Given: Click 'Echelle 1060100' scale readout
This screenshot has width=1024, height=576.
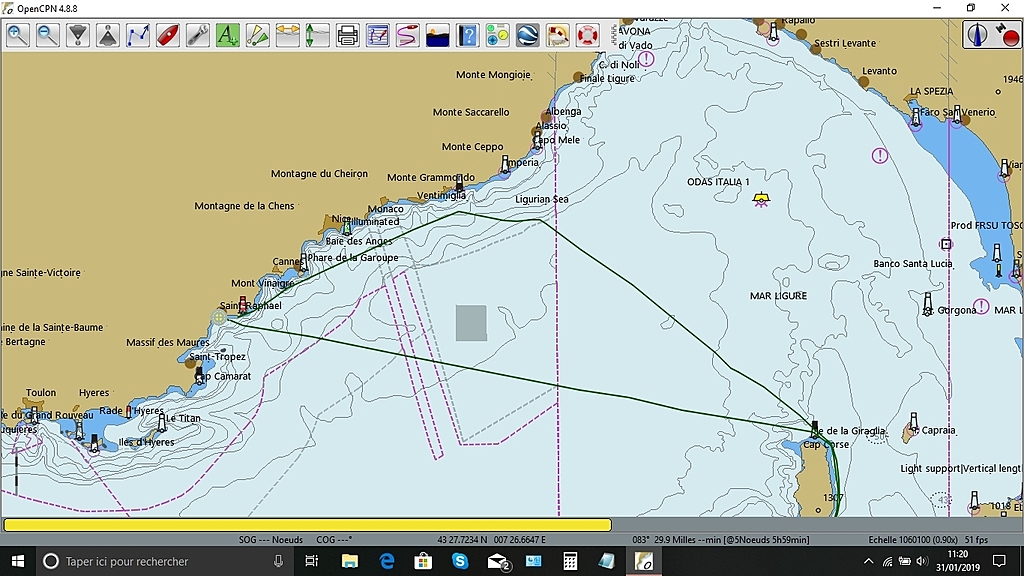Looking at the screenshot, I should tap(899, 539).
